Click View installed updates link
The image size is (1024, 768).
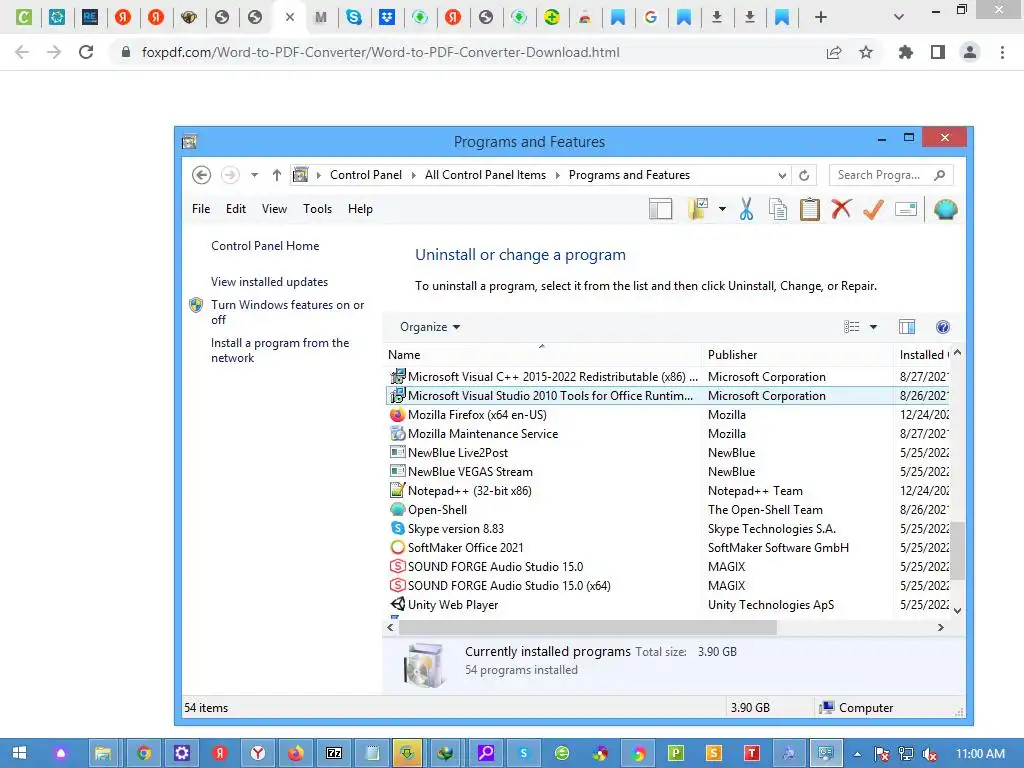[x=269, y=281]
